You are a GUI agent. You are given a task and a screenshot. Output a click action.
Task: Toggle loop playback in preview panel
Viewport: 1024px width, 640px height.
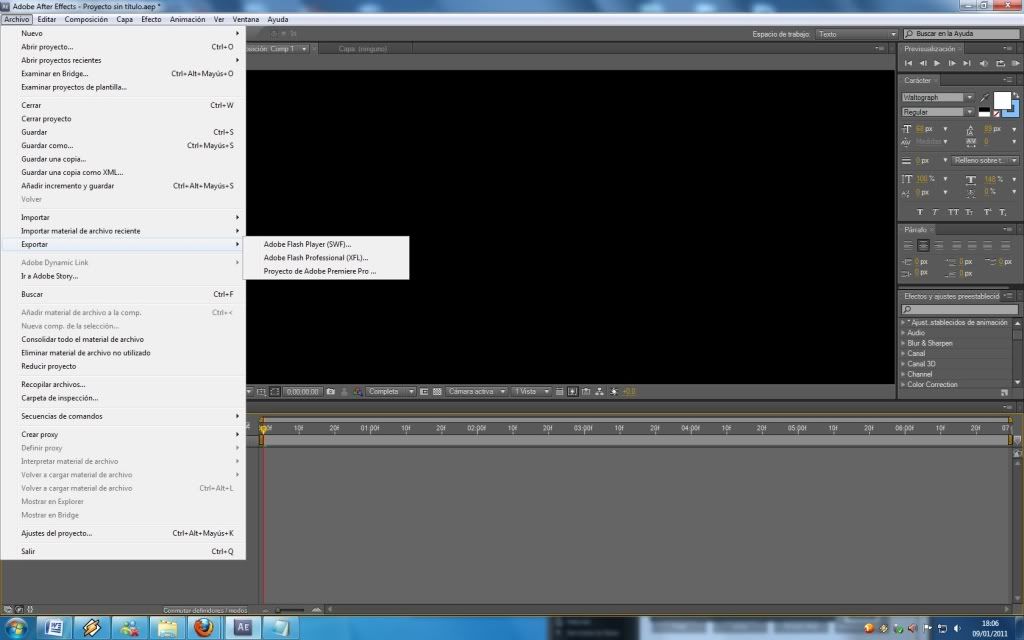tap(1000, 63)
